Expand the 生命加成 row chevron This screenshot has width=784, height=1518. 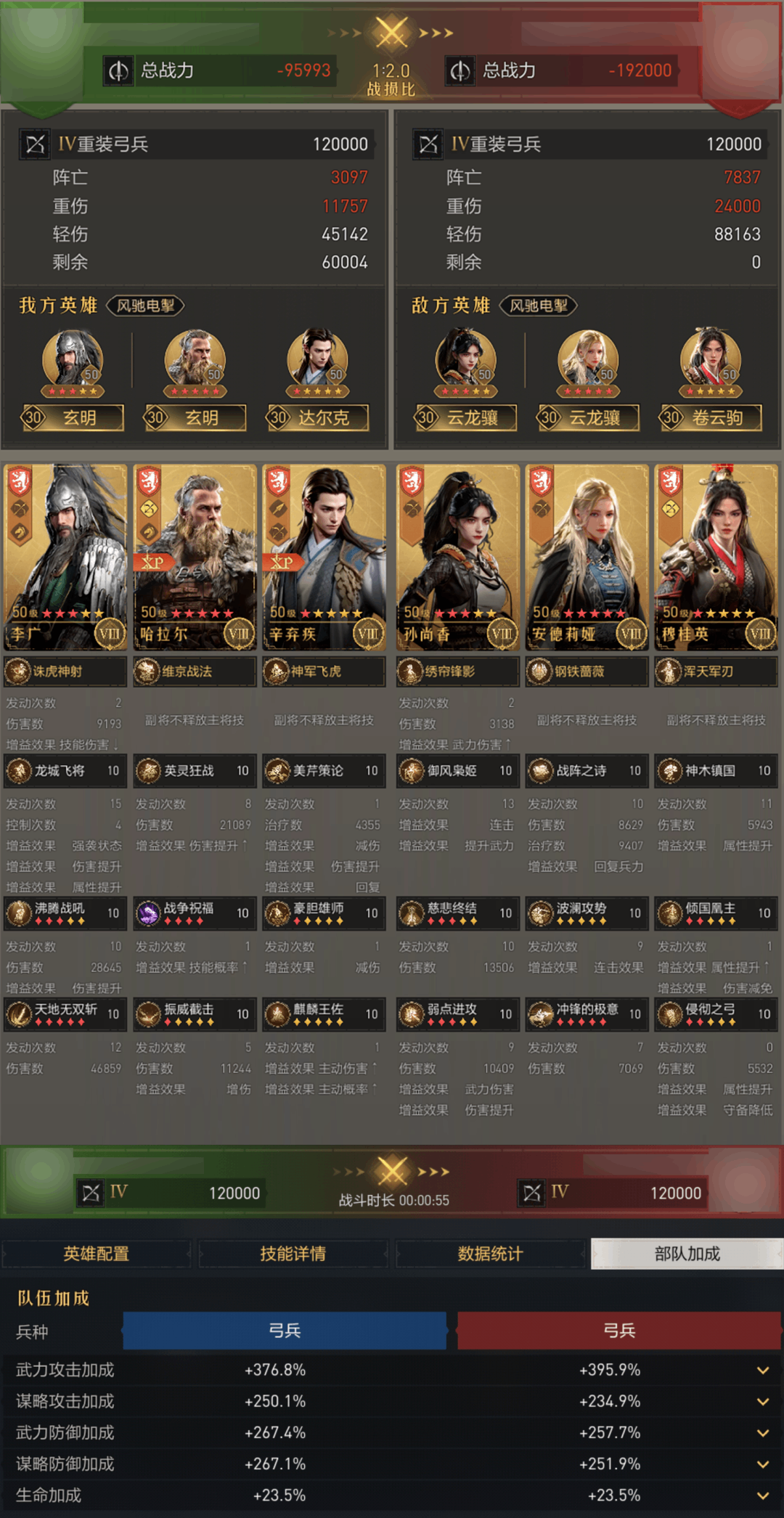click(x=763, y=1496)
